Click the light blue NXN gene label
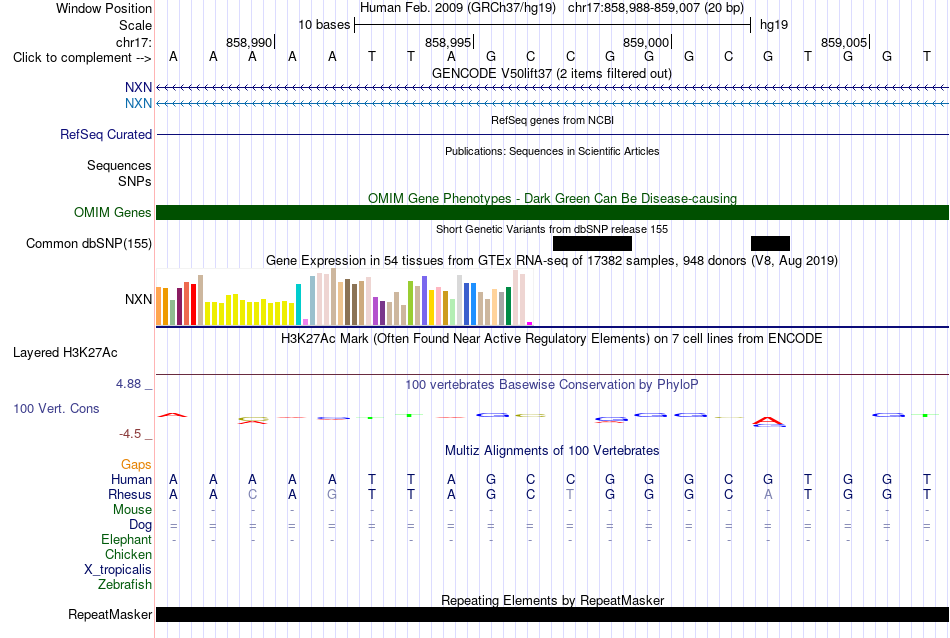The image size is (950, 638). (x=138, y=104)
